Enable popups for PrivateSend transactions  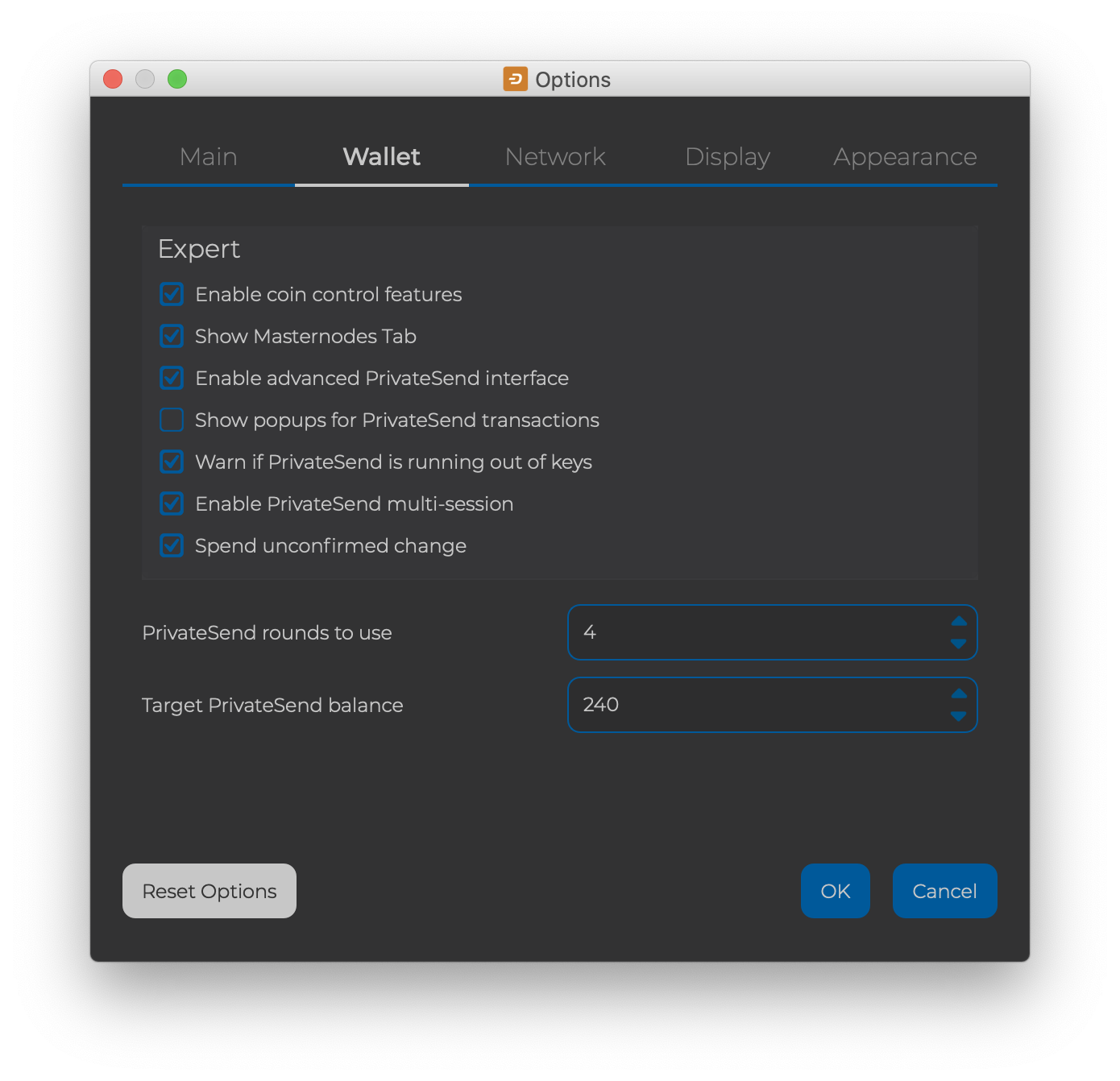tap(172, 420)
